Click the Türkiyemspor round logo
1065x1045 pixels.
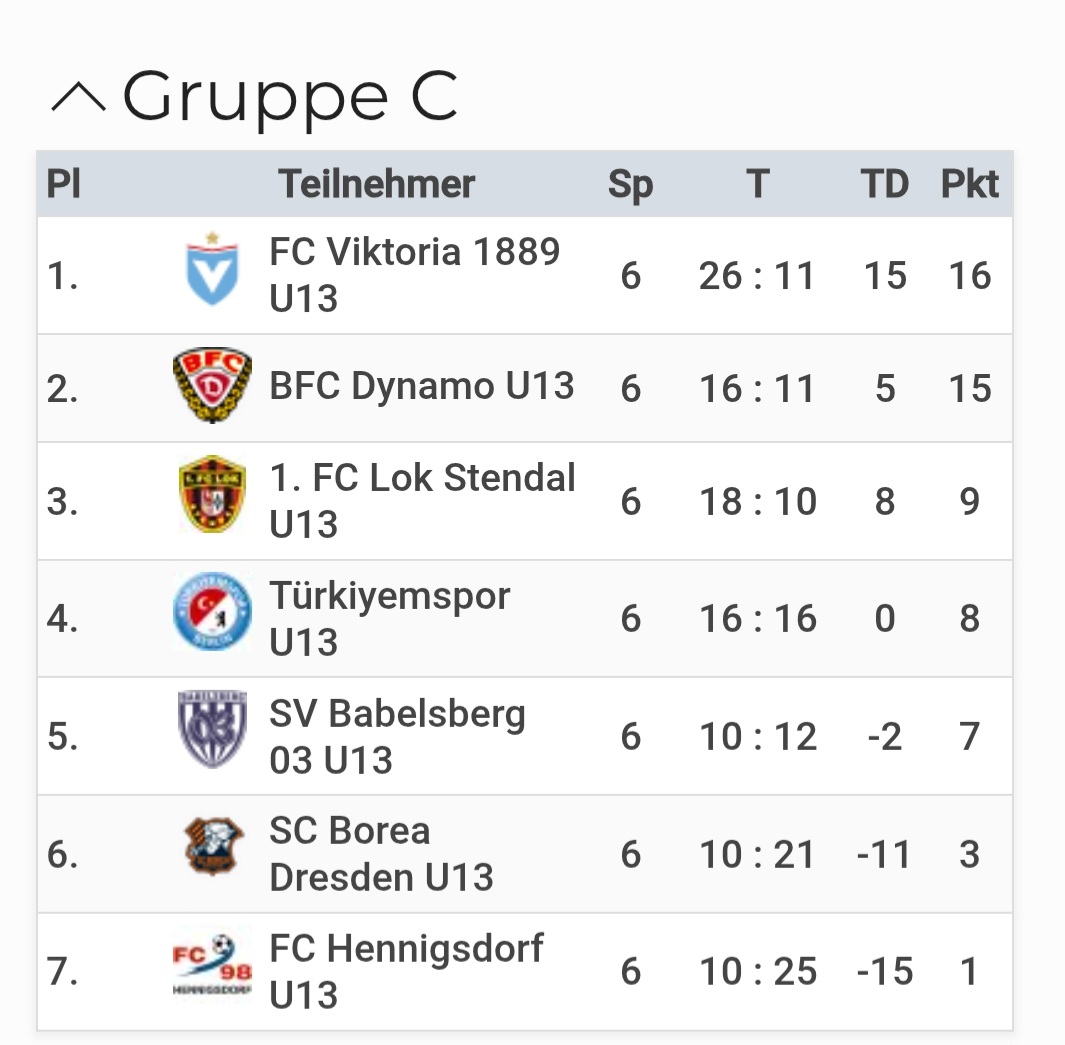tap(213, 611)
